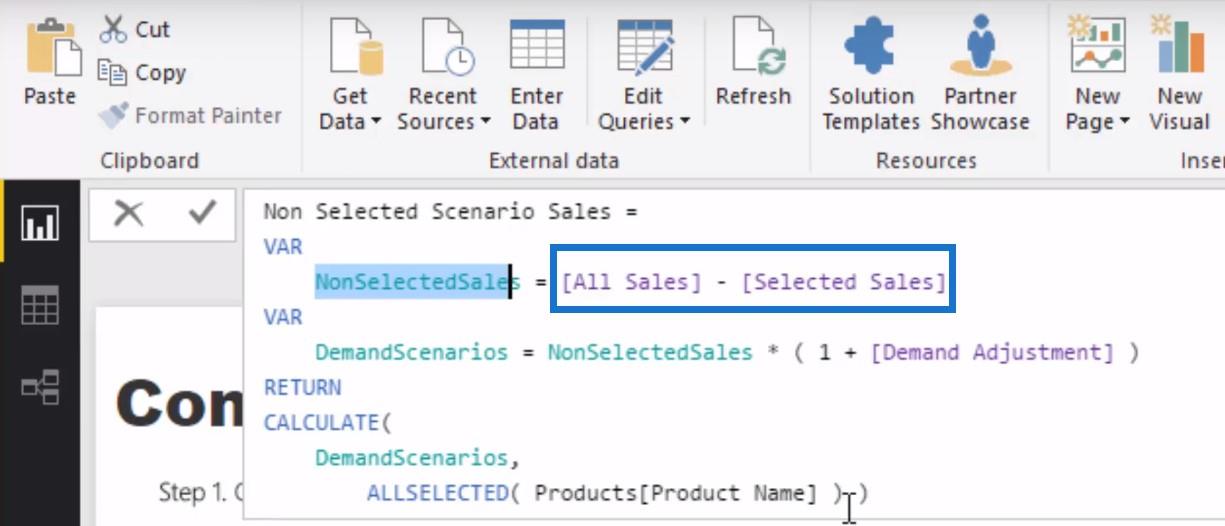The width and height of the screenshot is (1225, 526).
Task: Open the Partner Showcase icon
Action: click(x=980, y=46)
